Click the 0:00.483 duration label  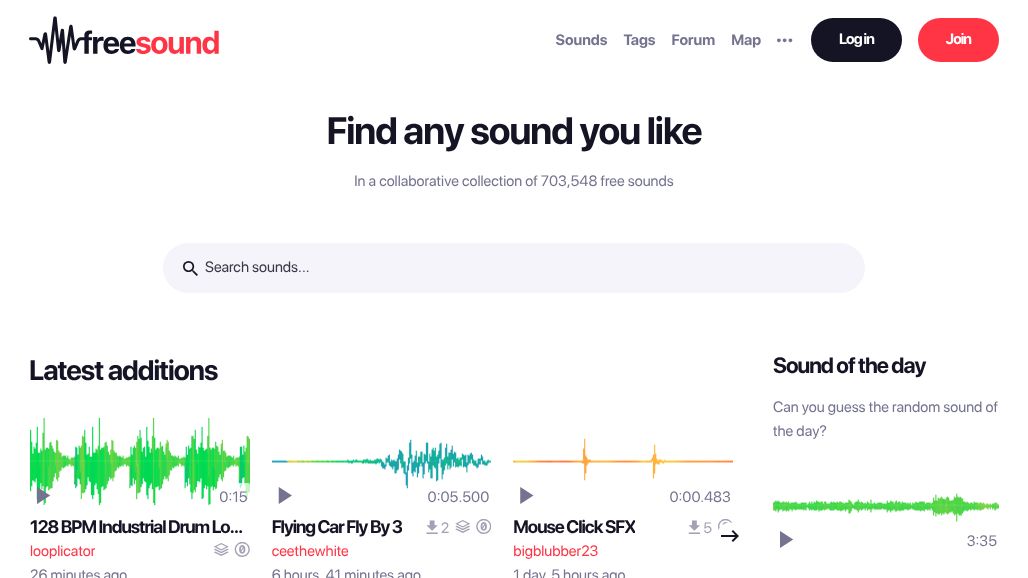pos(700,497)
